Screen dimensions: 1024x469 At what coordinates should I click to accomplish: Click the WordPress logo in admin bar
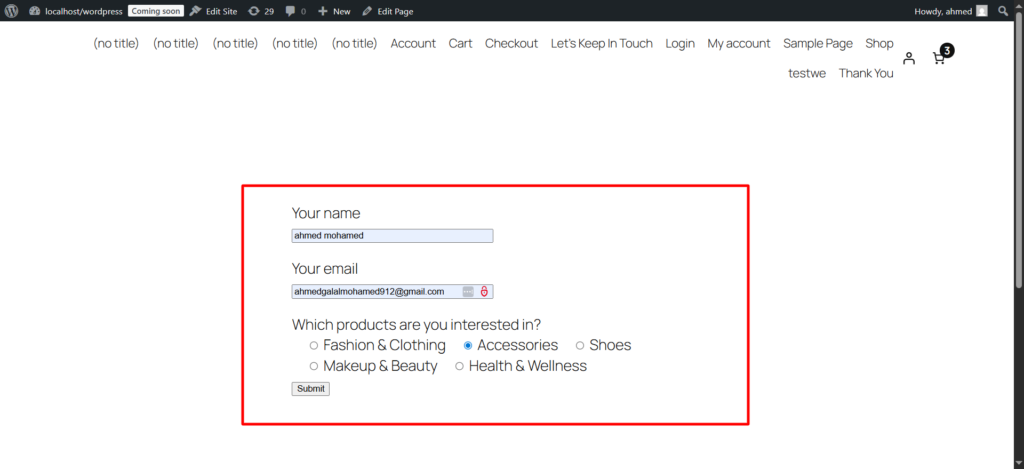[12, 11]
